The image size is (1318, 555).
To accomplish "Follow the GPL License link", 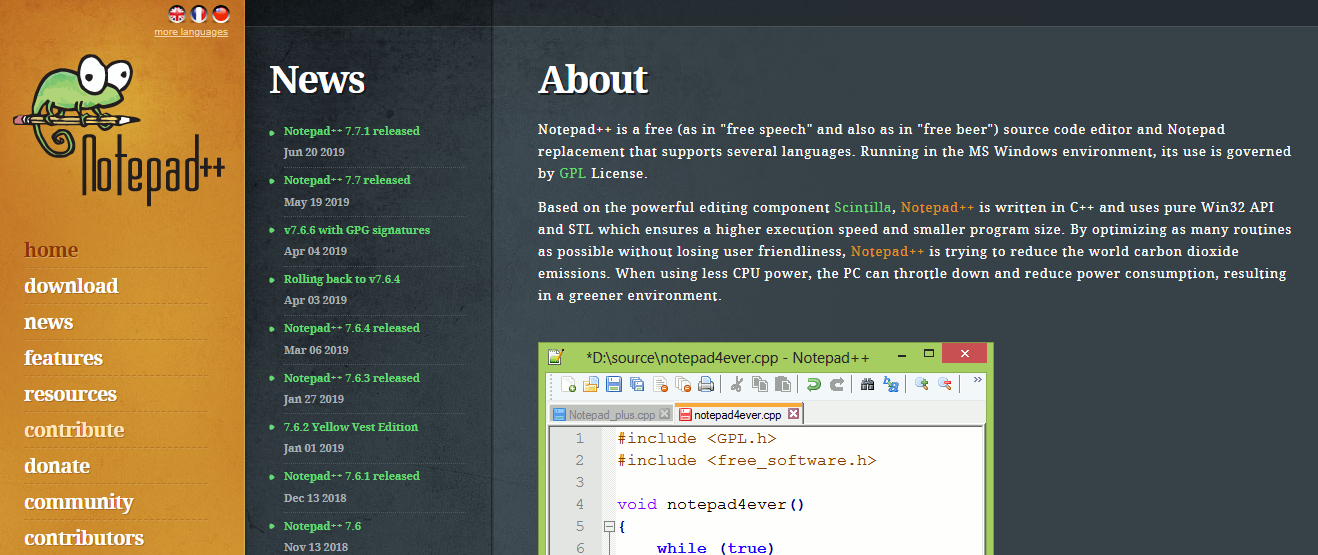I will click(x=572, y=173).
